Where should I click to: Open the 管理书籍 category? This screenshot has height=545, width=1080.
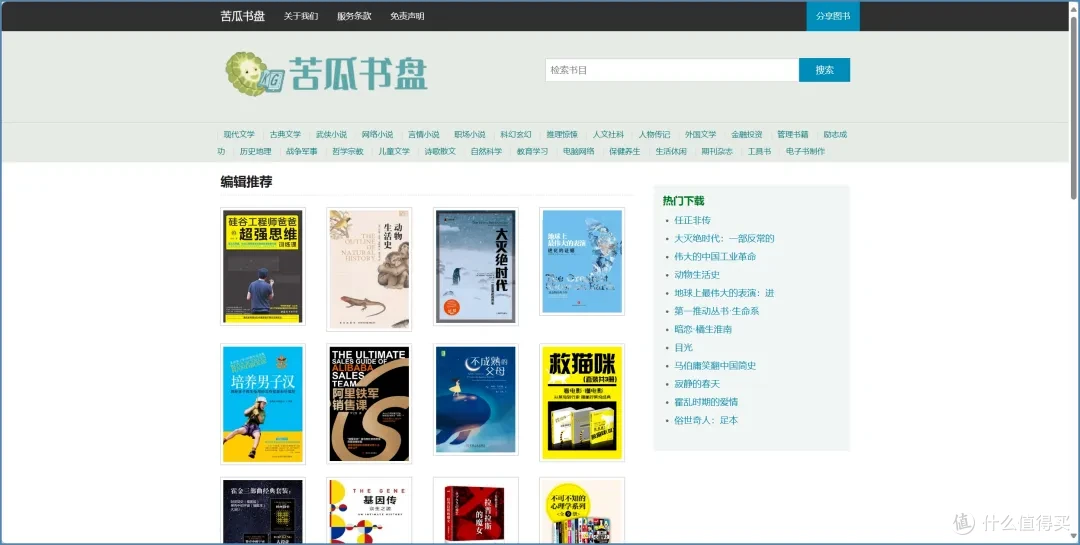tap(793, 134)
